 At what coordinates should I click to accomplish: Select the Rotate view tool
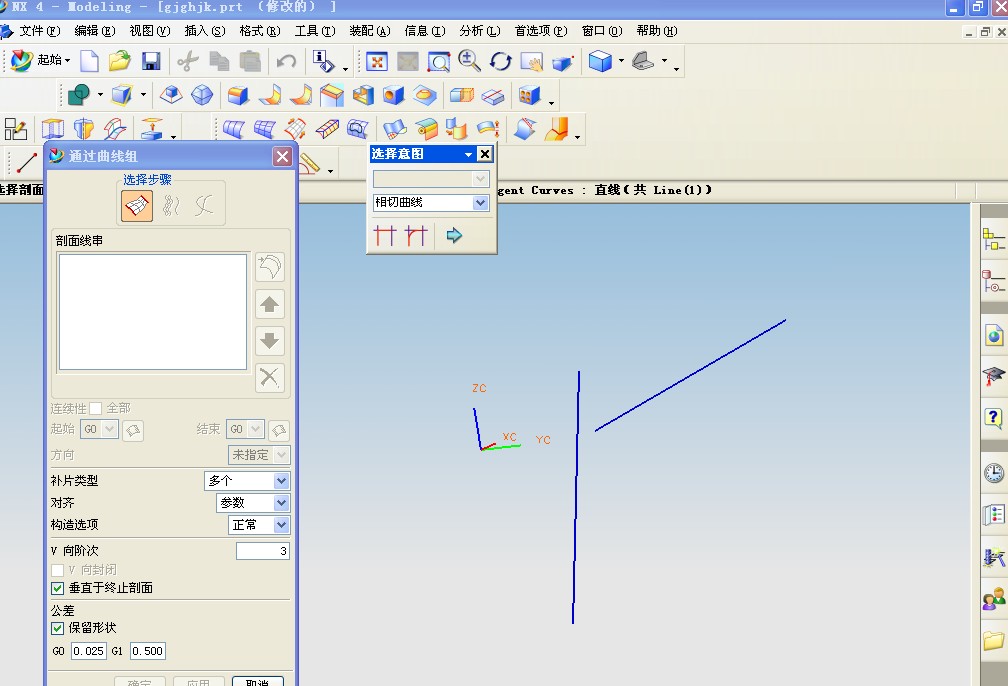[x=501, y=61]
